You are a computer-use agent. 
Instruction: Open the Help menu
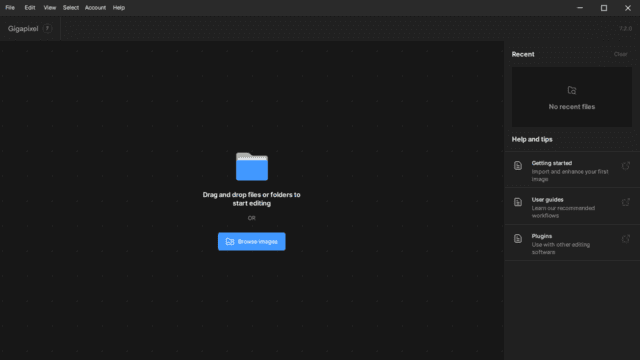119,8
